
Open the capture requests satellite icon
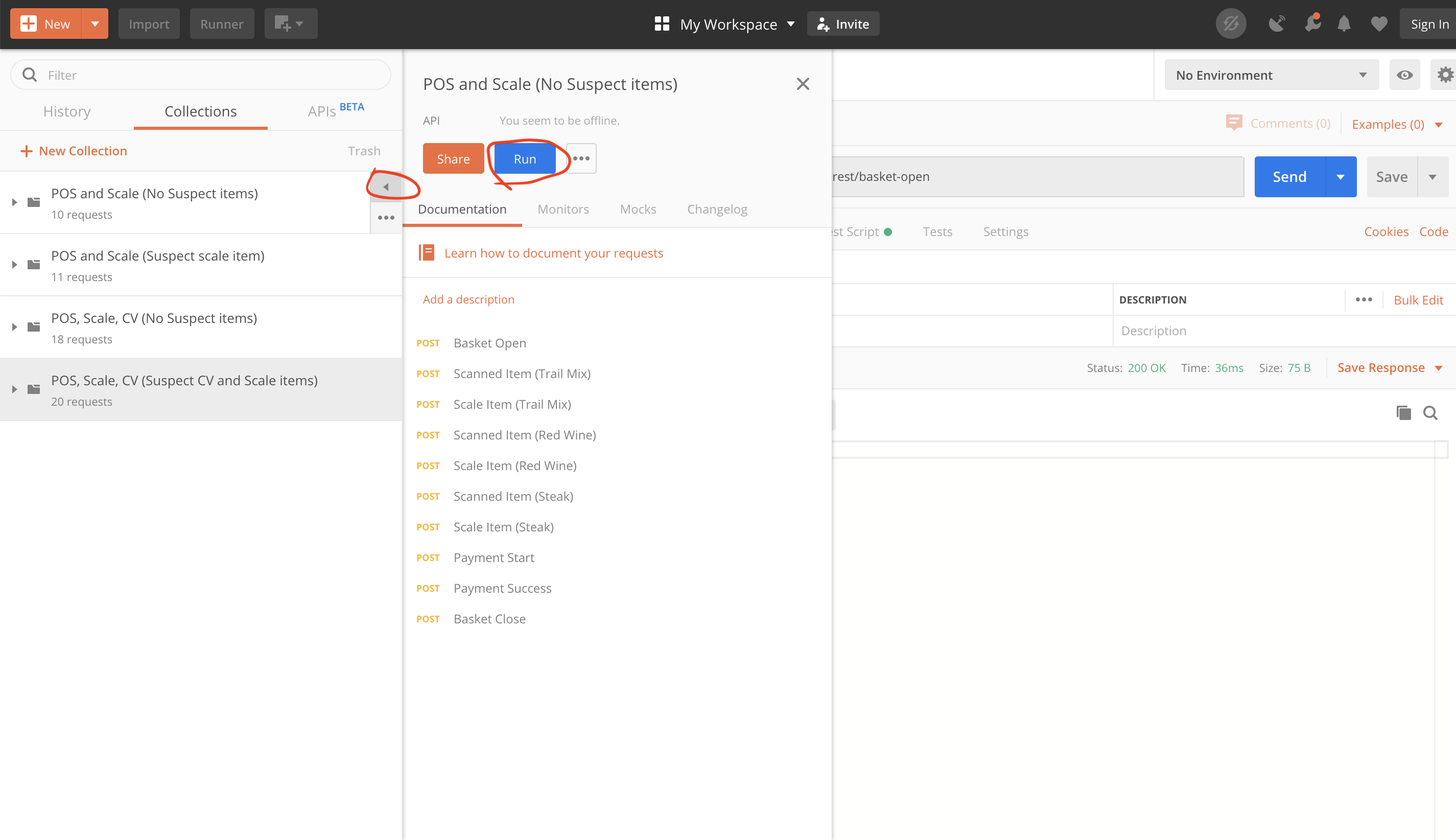click(x=1277, y=24)
